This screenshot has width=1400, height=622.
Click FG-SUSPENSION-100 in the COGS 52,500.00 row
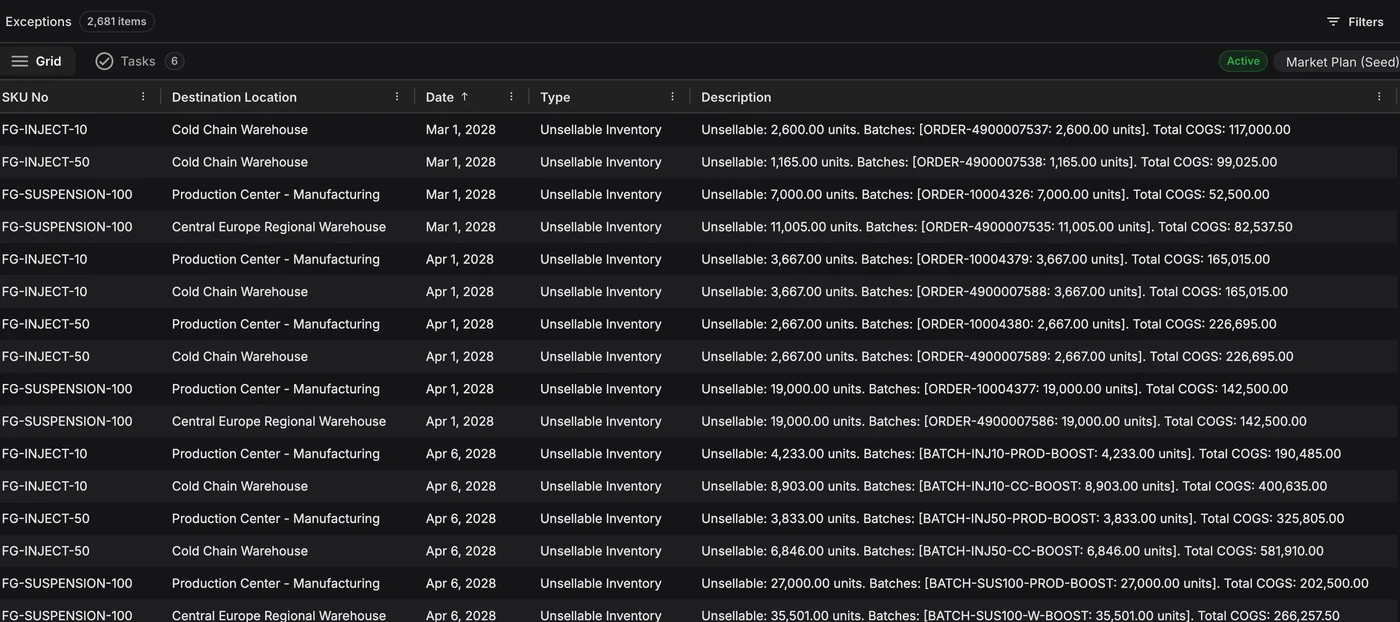point(67,194)
